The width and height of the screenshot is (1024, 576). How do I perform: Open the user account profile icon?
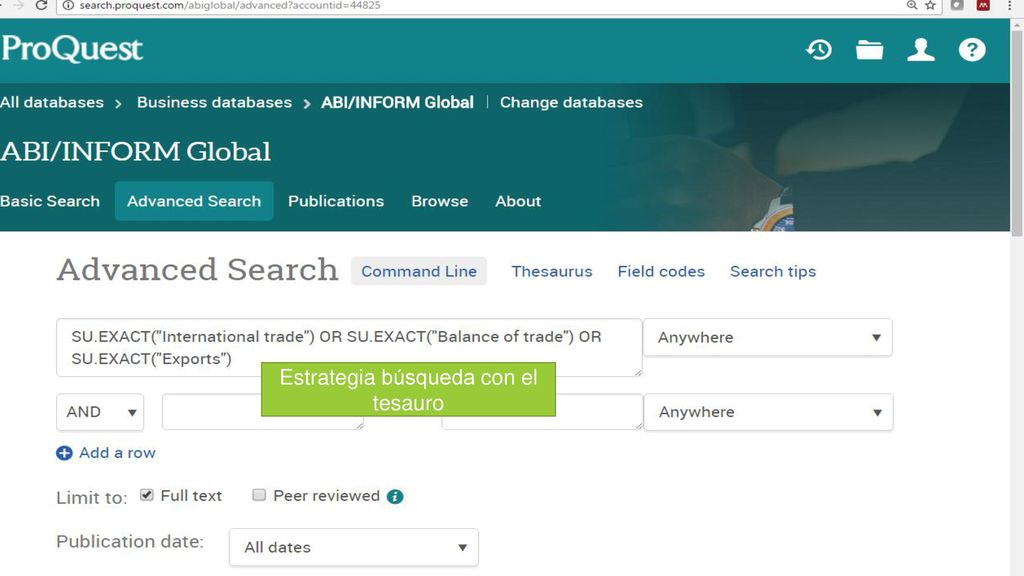[921, 50]
